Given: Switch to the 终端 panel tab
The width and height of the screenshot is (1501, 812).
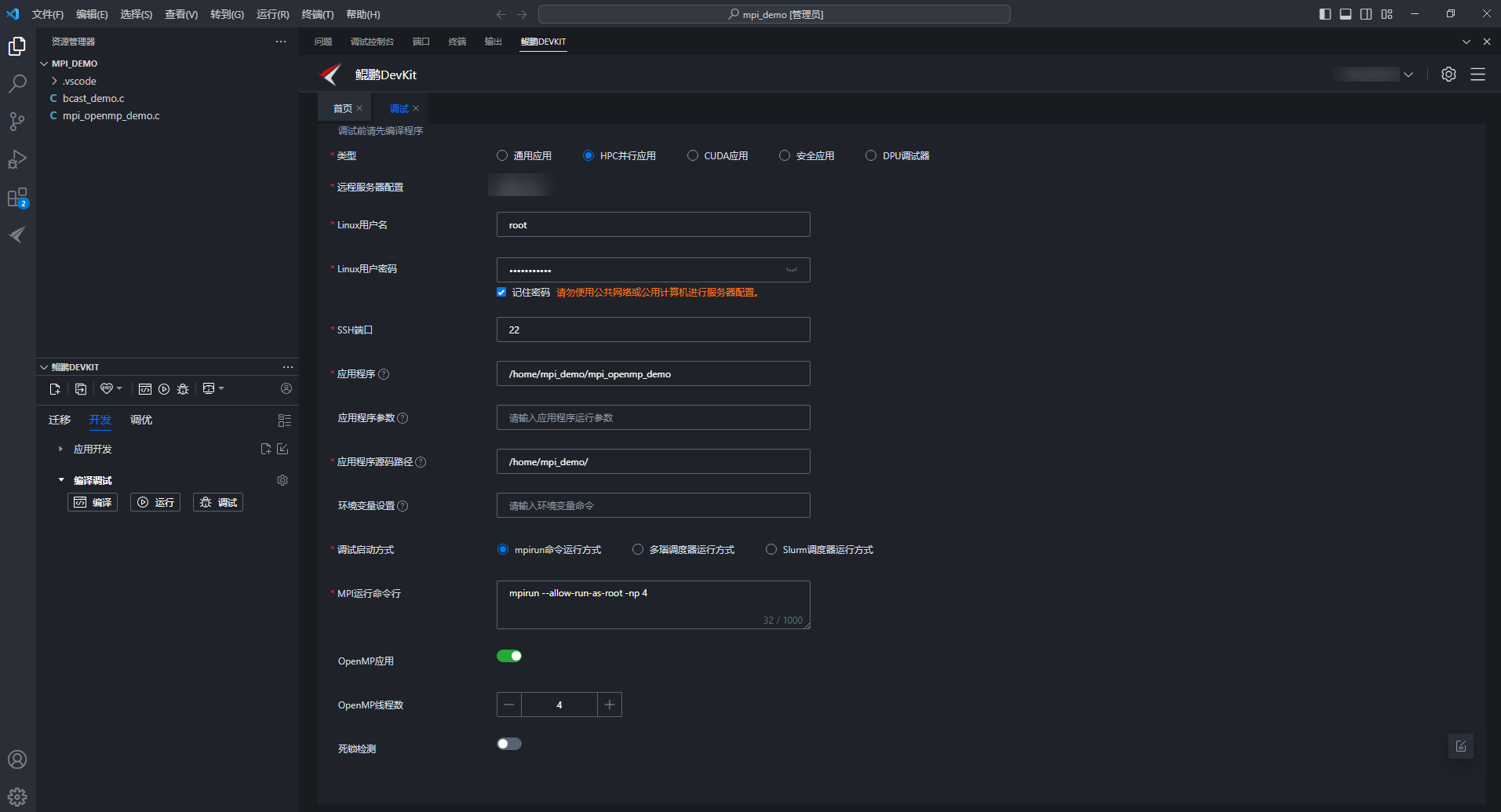Looking at the screenshot, I should pyautogui.click(x=457, y=42).
